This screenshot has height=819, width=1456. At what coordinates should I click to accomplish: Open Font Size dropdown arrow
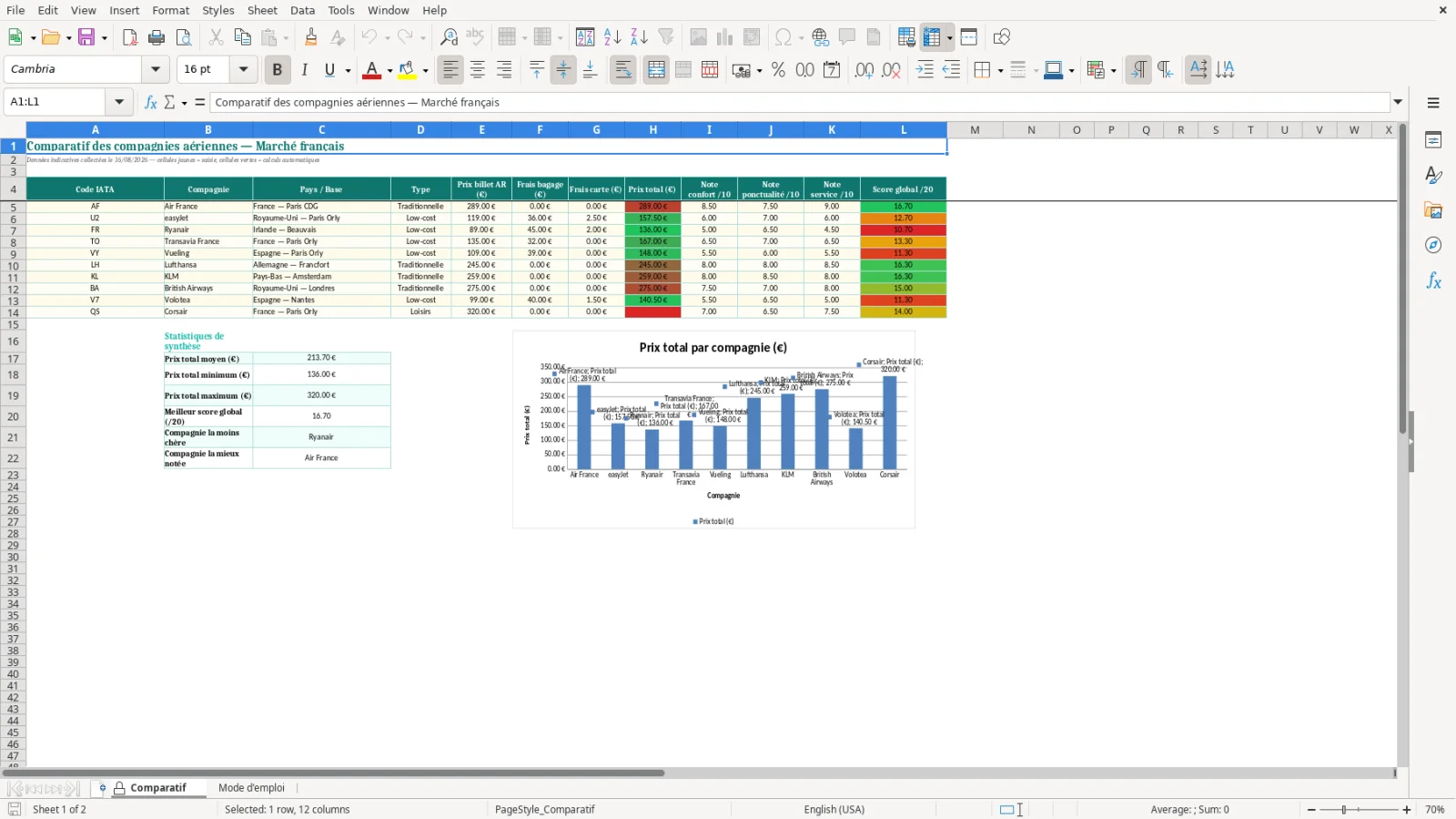click(243, 69)
